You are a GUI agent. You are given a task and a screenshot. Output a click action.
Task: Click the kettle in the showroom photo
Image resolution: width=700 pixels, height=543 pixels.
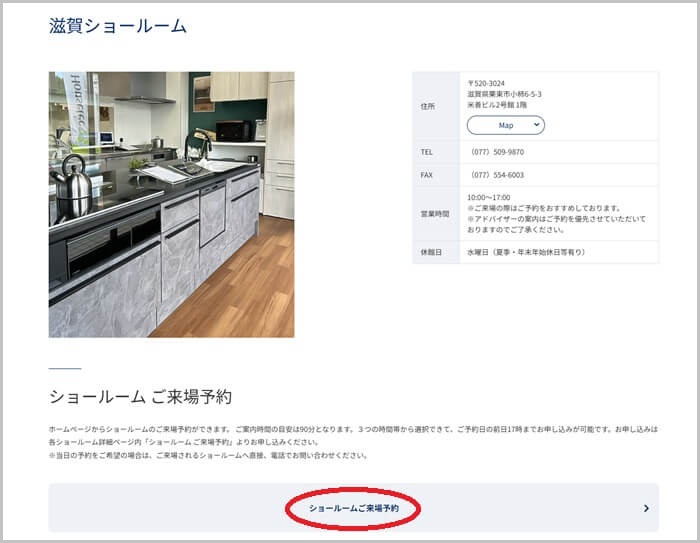pyautogui.click(x=71, y=185)
